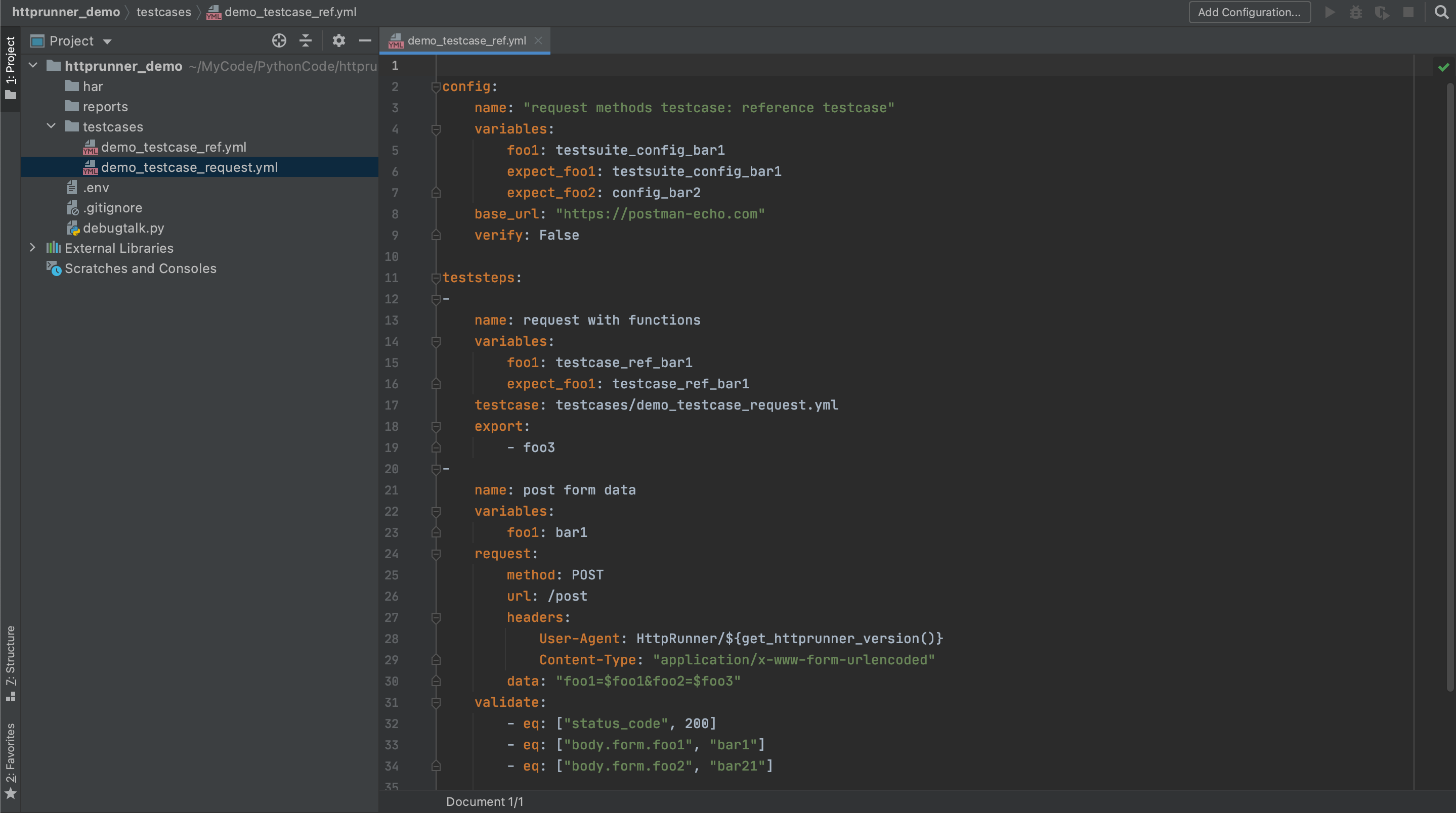The image size is (1456, 813).
Task: Click the config name string on line 3
Action: click(709, 108)
